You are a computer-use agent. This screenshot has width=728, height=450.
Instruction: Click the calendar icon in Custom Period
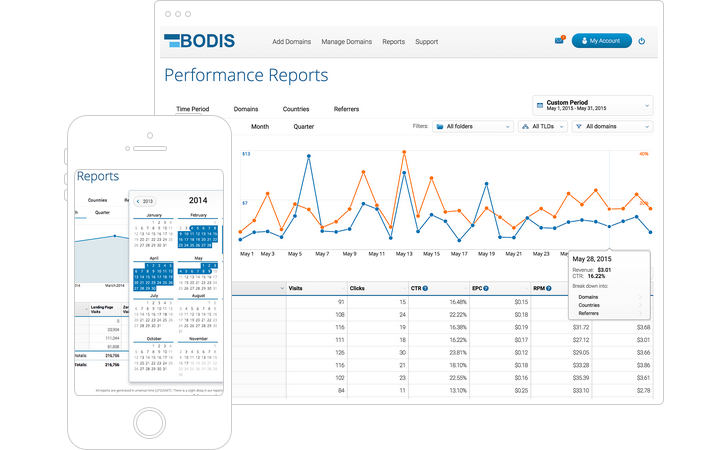(x=540, y=105)
